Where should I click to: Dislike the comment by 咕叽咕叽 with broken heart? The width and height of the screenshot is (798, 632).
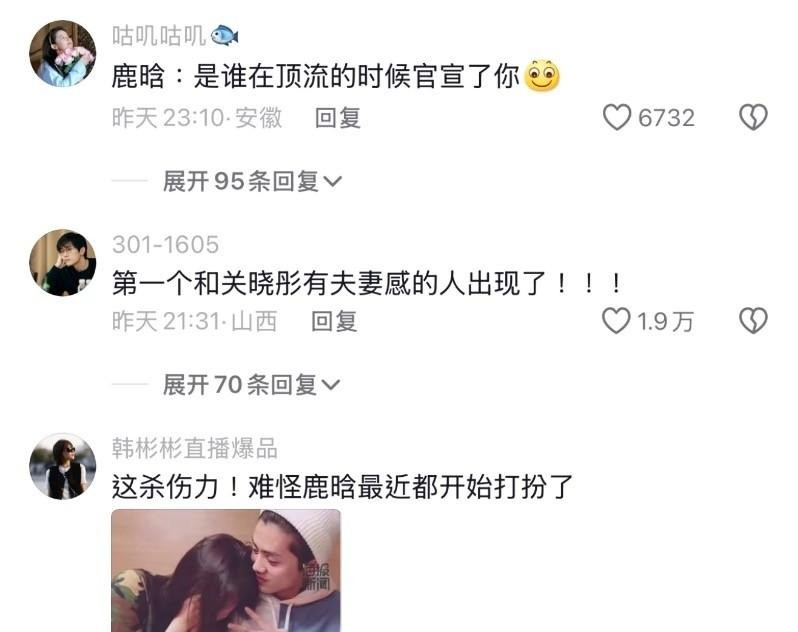tap(753, 118)
